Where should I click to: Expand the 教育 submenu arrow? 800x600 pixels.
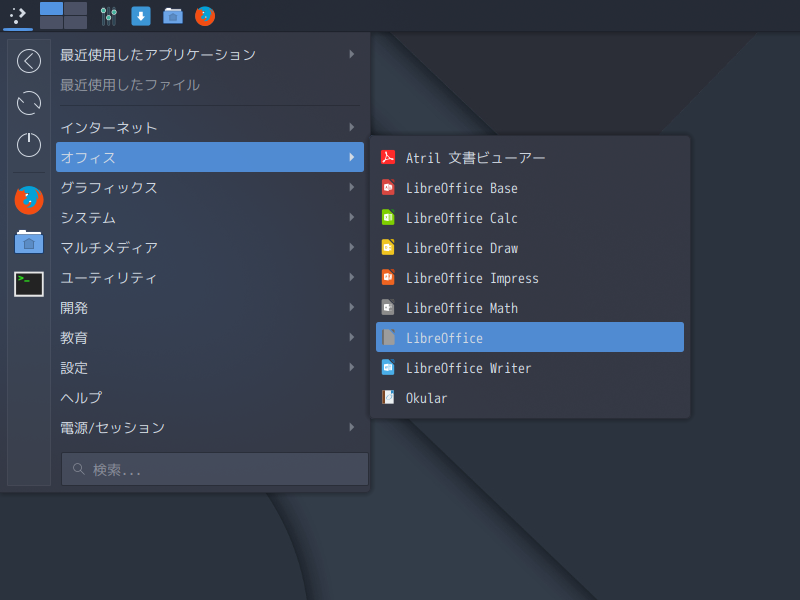coord(352,337)
